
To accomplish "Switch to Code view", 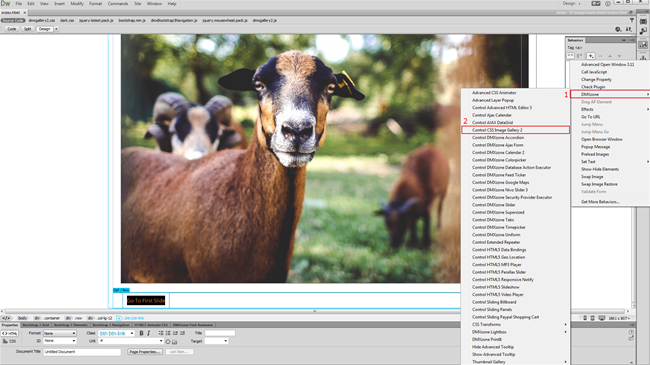I will (12, 29).
